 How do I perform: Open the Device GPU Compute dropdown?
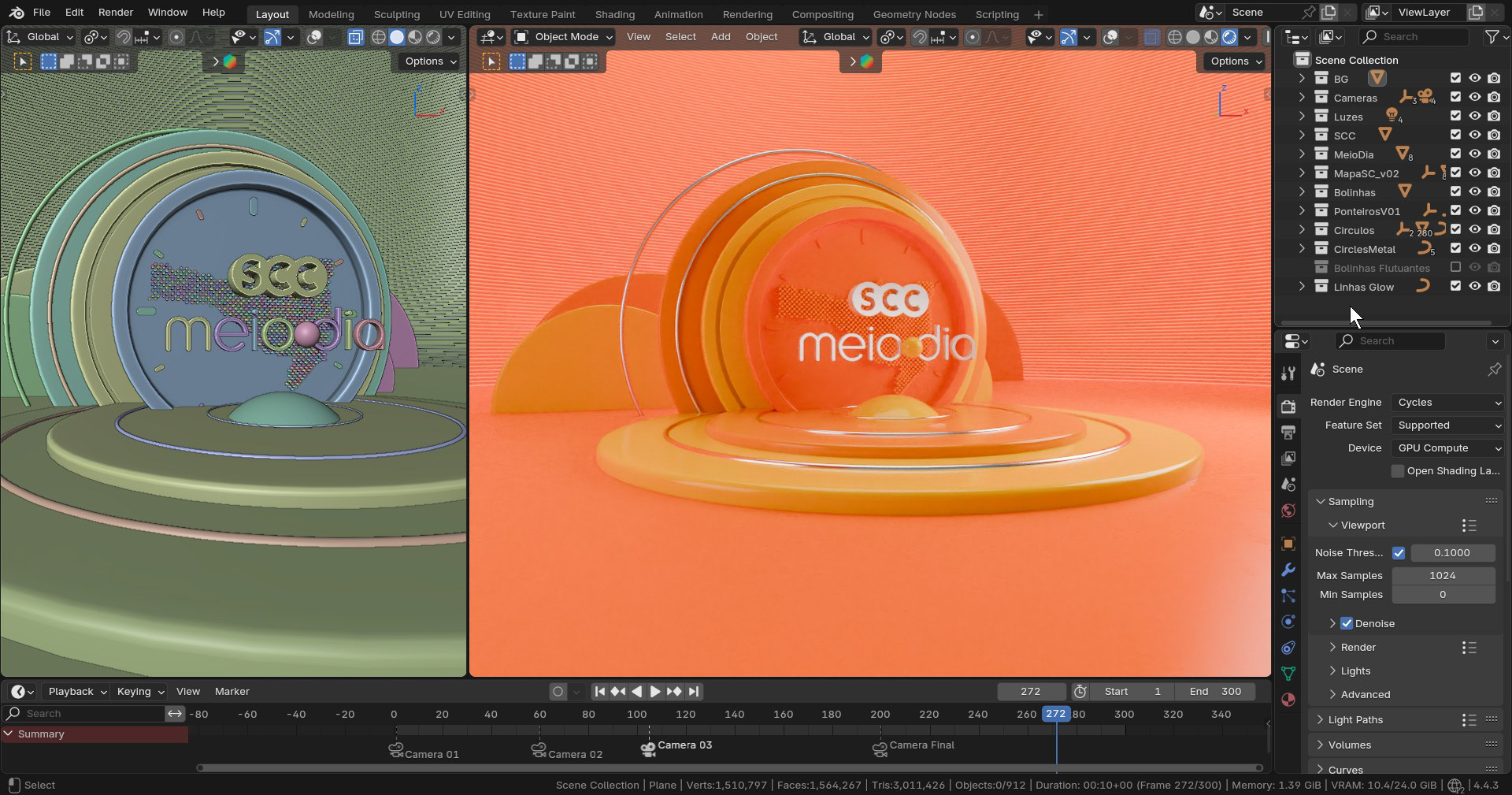coord(1447,448)
